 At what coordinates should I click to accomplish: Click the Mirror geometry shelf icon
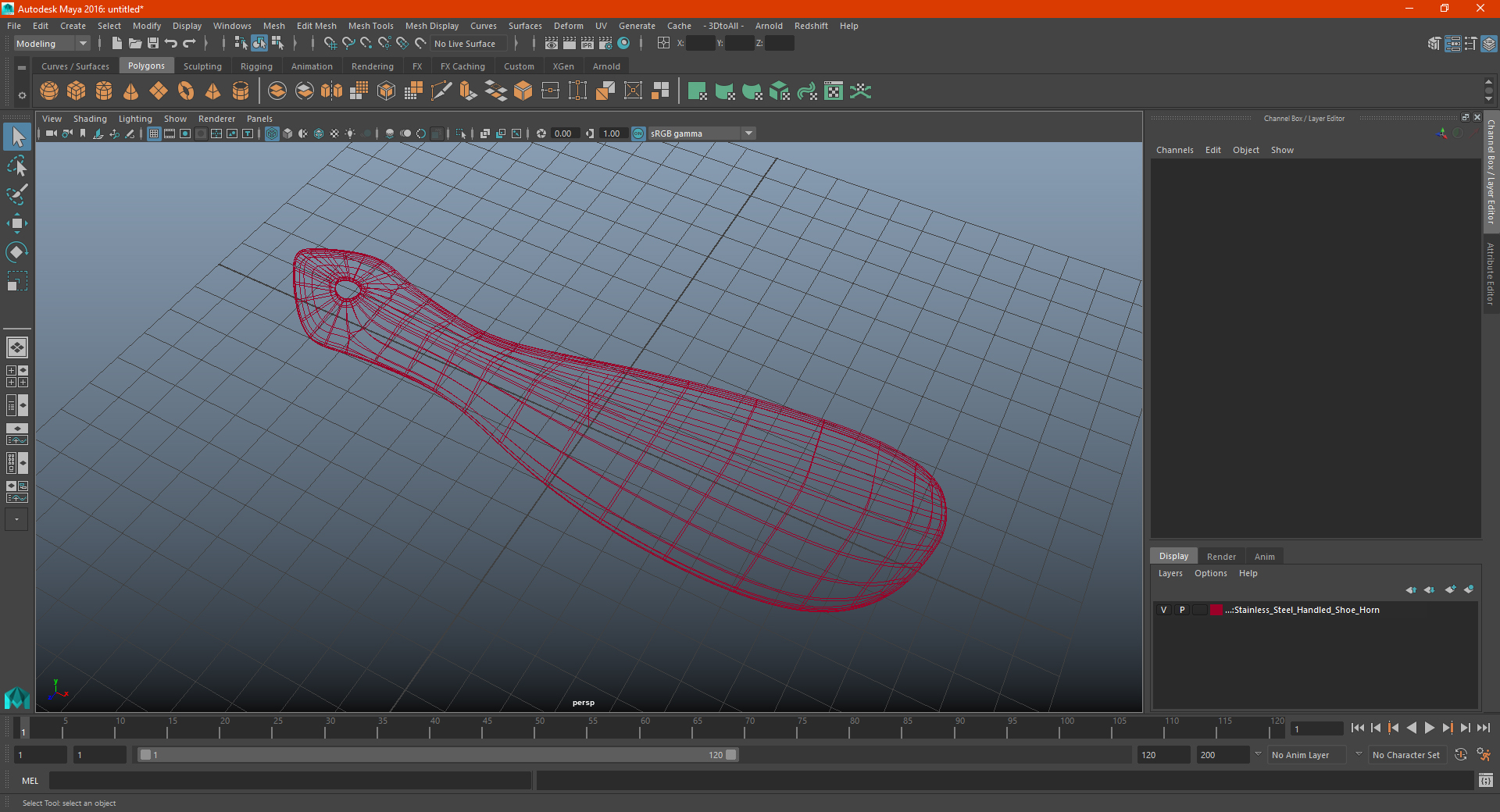pos(332,91)
